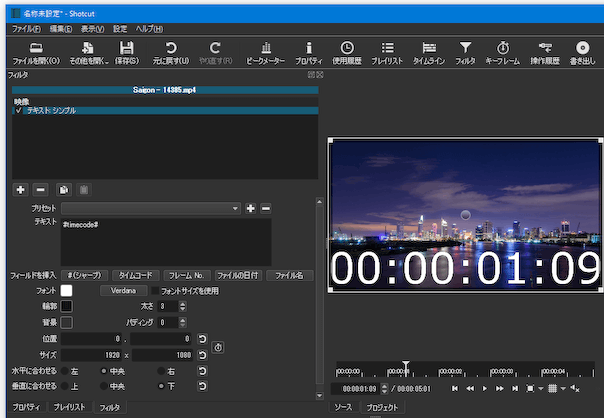The height and width of the screenshot is (418, 604).
Task: Reset the size values
Action: point(202,355)
